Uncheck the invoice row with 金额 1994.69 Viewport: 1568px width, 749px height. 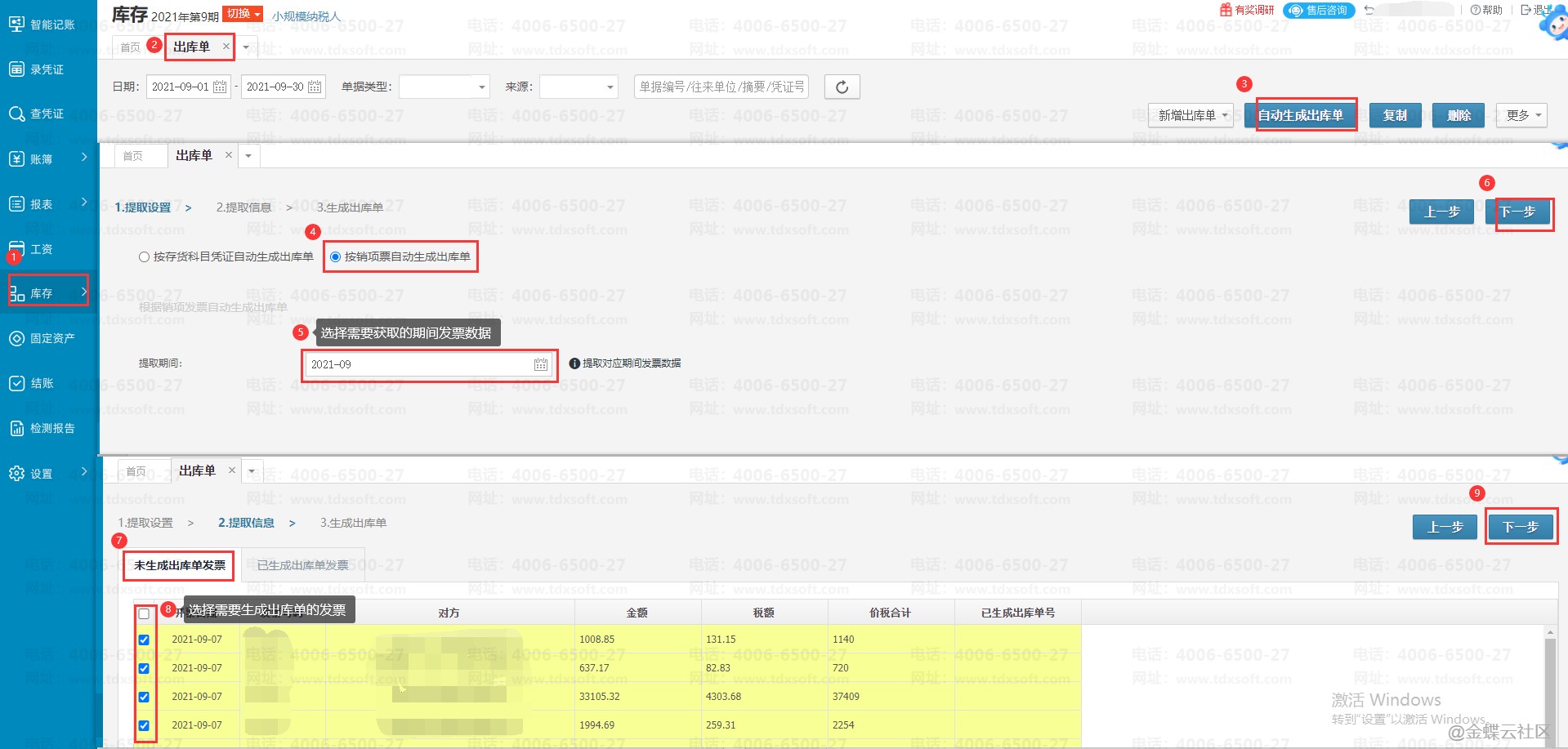pyautogui.click(x=144, y=725)
